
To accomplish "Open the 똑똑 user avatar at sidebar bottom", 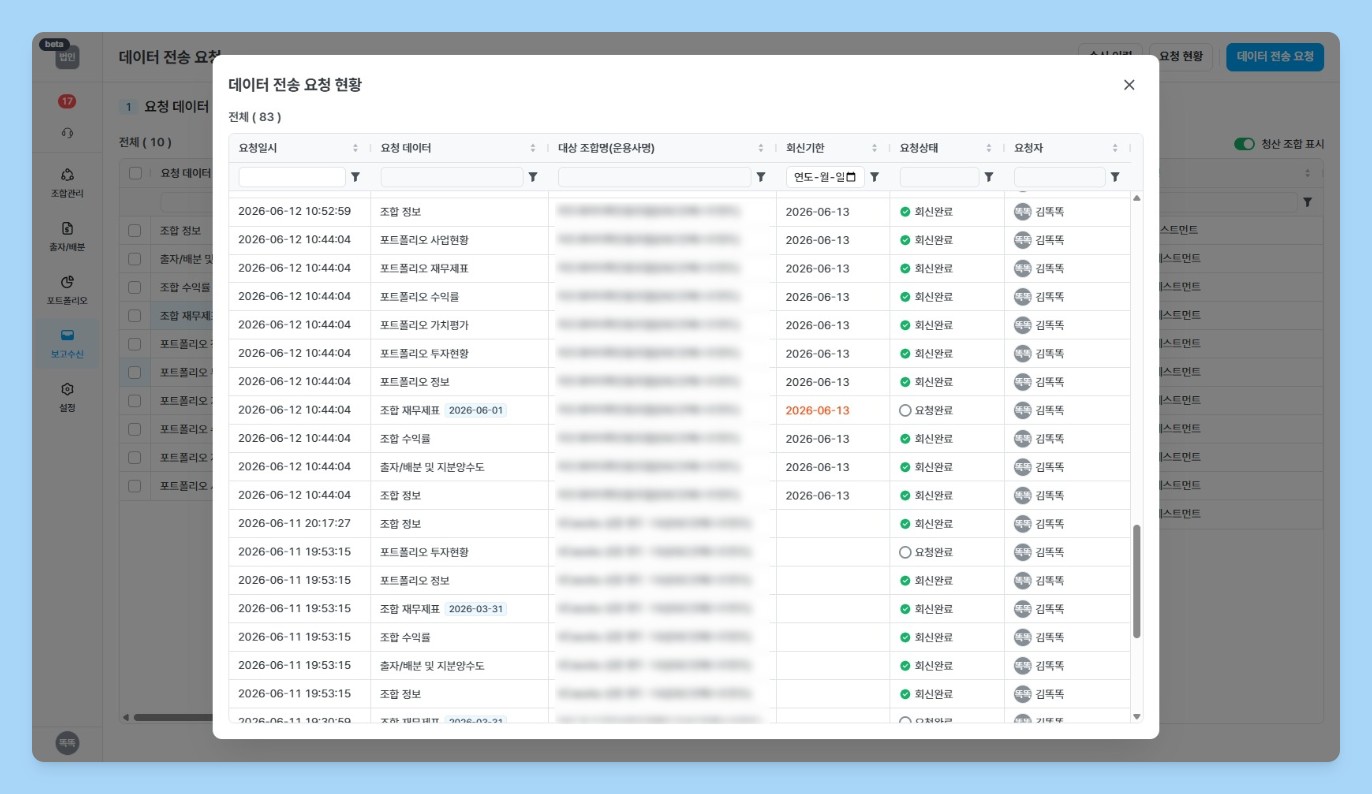I will (67, 743).
